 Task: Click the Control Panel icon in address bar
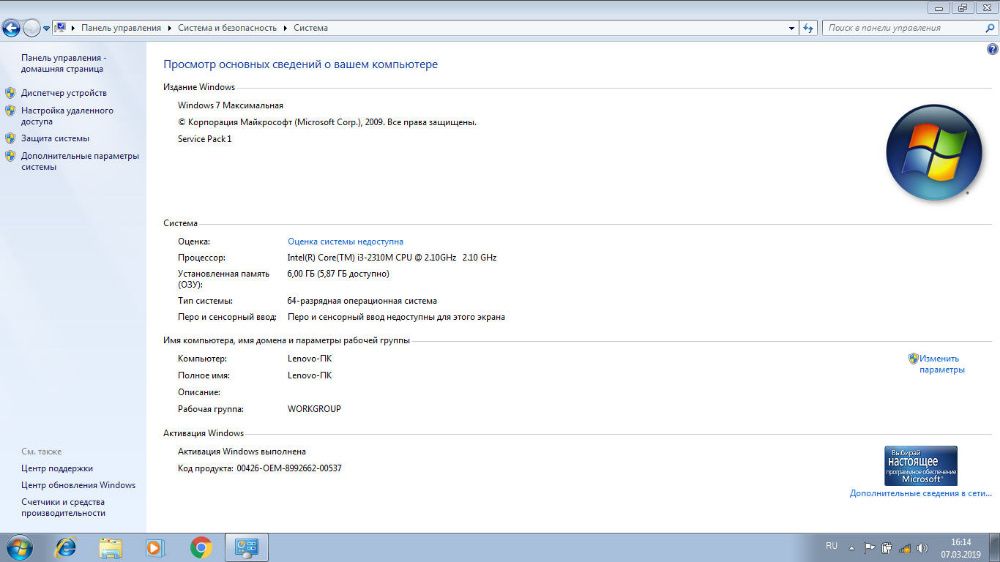(x=60, y=27)
